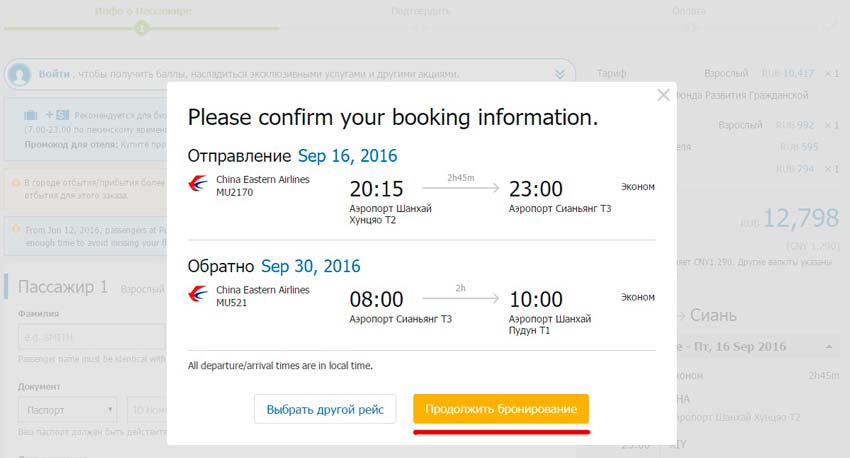The image size is (850, 458).
Task: Select the Инфо о Пассажире step
Action: 143,12
